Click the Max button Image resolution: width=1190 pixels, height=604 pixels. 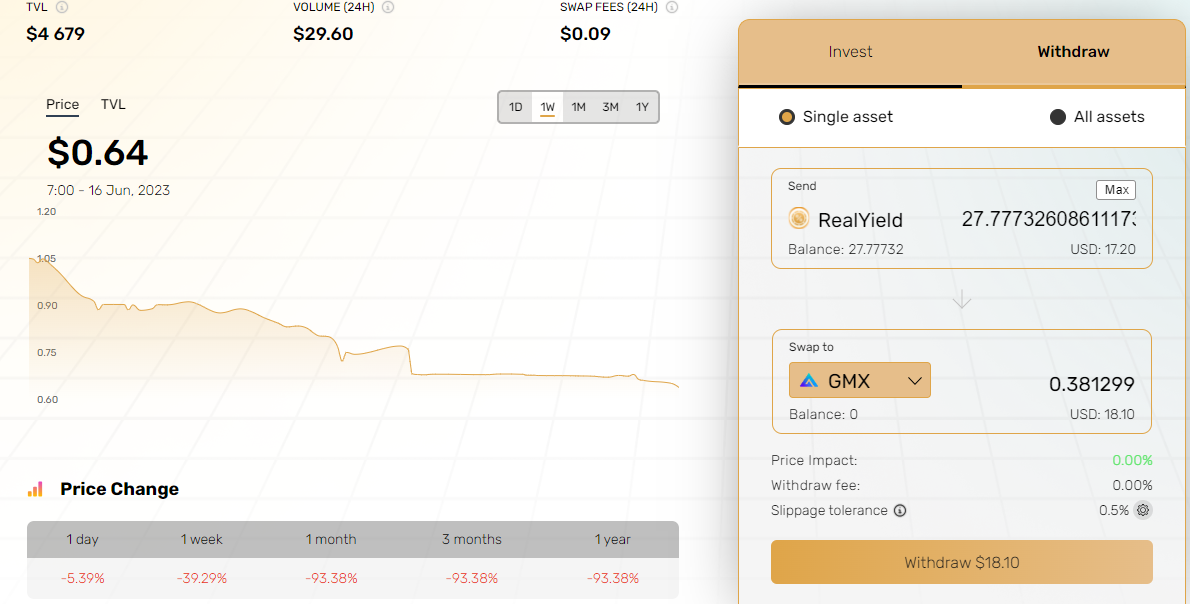click(x=1116, y=190)
